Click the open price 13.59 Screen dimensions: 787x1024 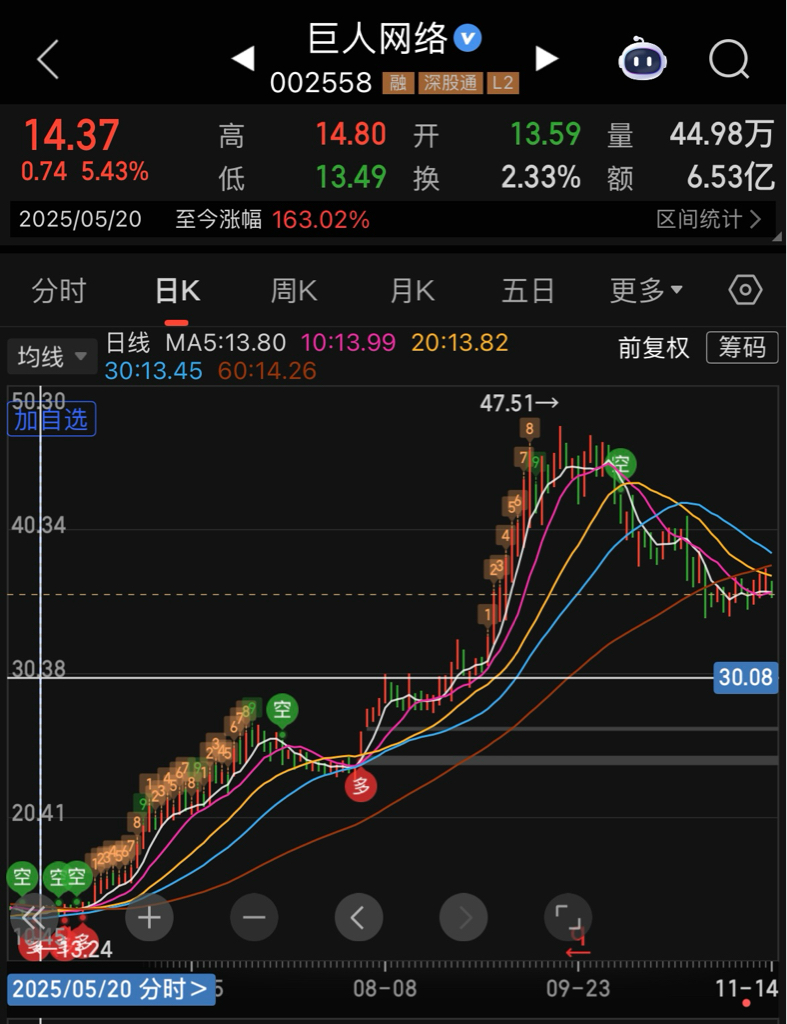[545, 134]
